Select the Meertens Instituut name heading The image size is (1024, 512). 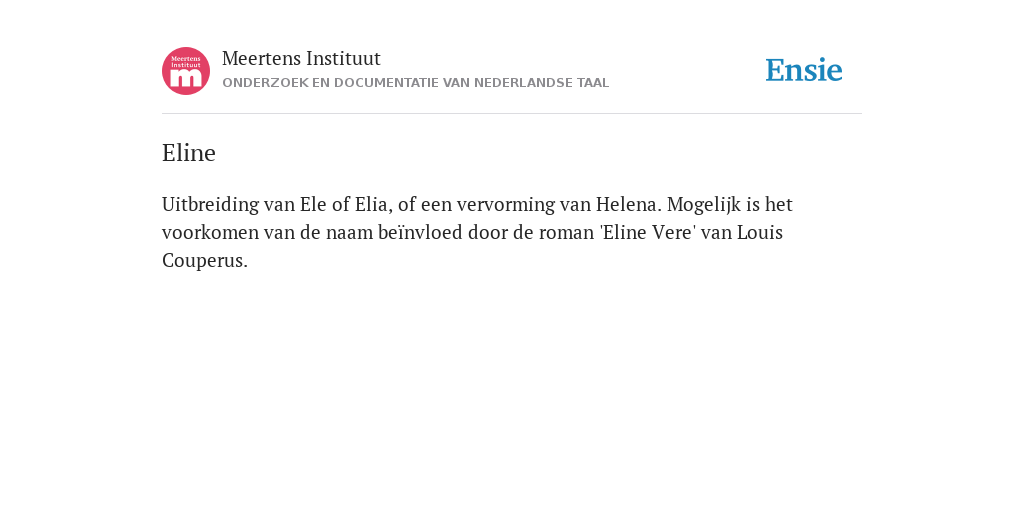(x=301, y=58)
